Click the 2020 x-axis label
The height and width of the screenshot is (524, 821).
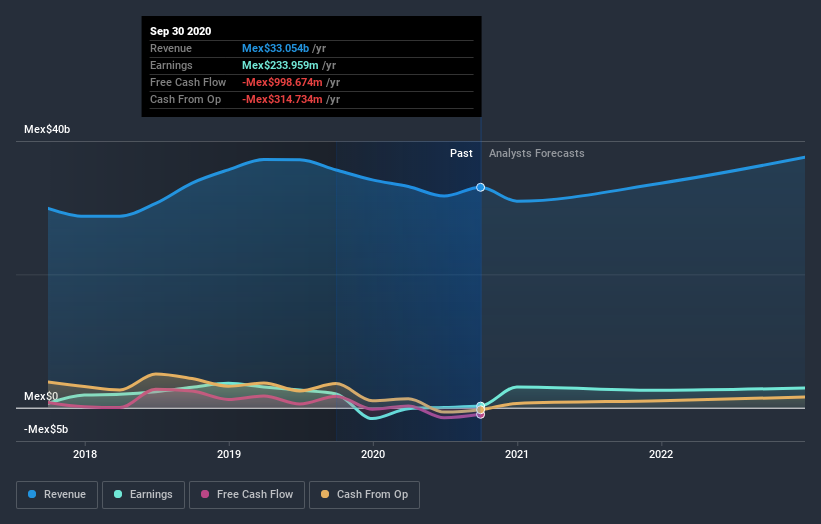click(x=373, y=454)
